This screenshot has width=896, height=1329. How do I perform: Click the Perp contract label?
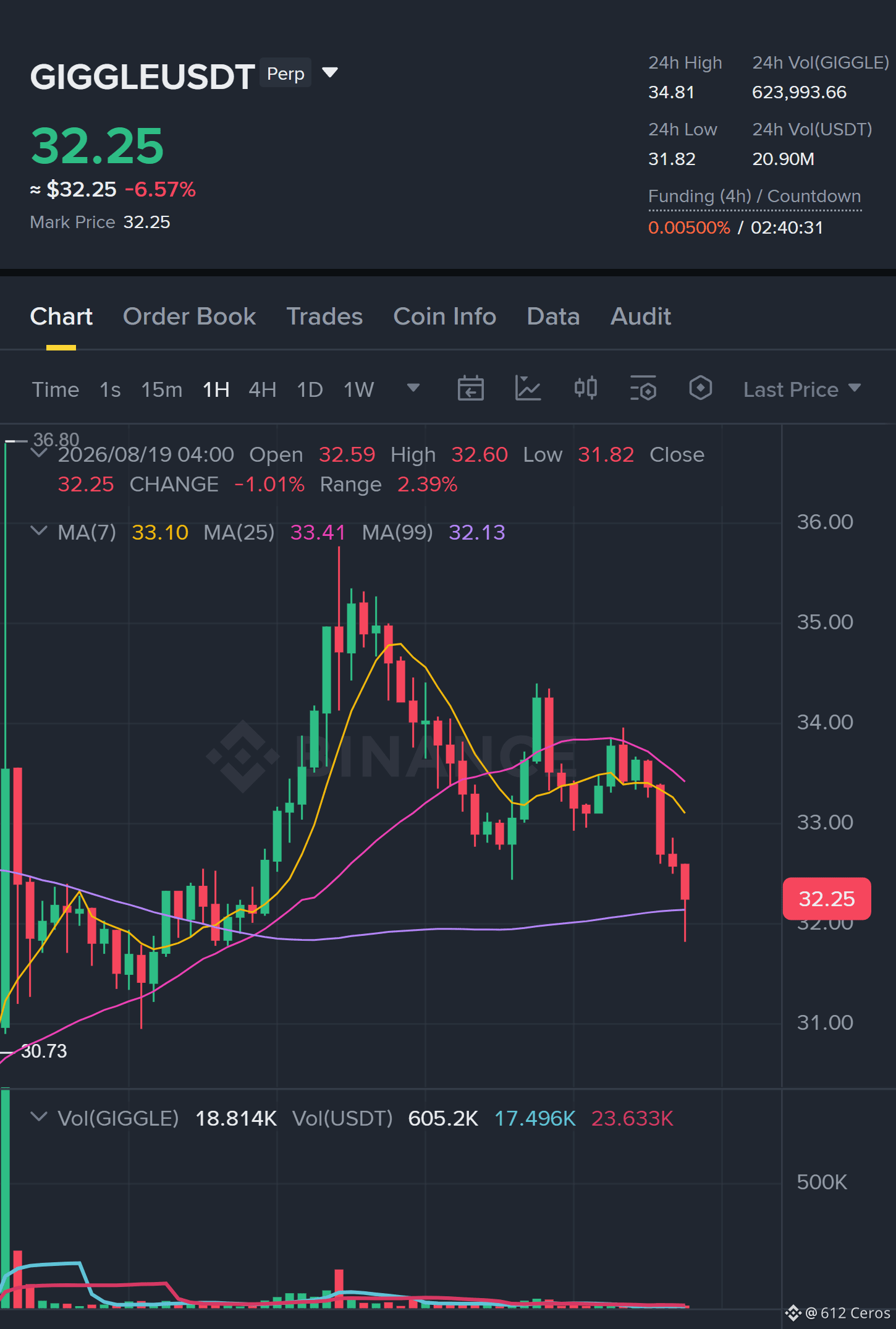(285, 74)
